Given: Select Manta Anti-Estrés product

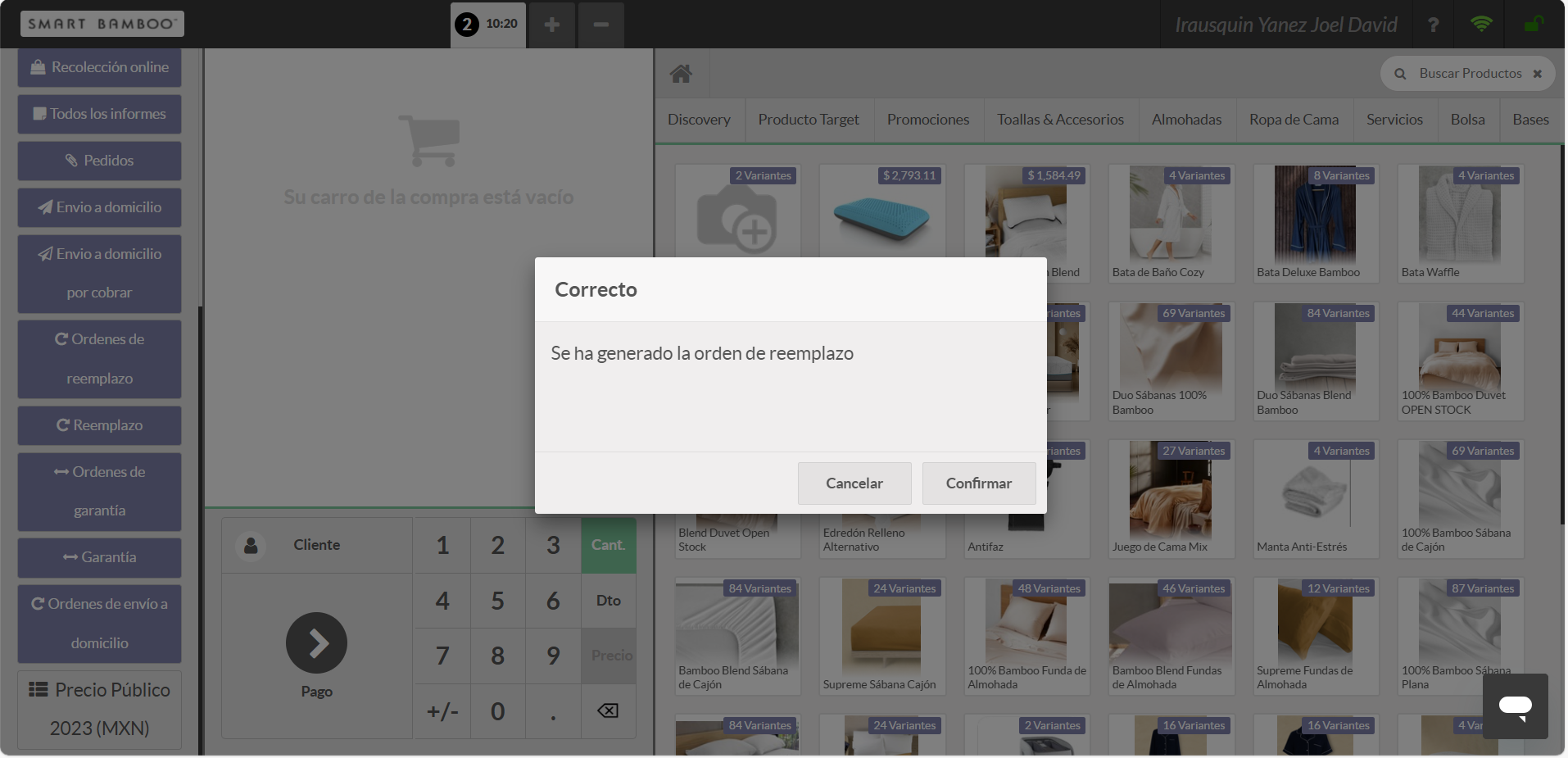Looking at the screenshot, I should click(x=1316, y=499).
